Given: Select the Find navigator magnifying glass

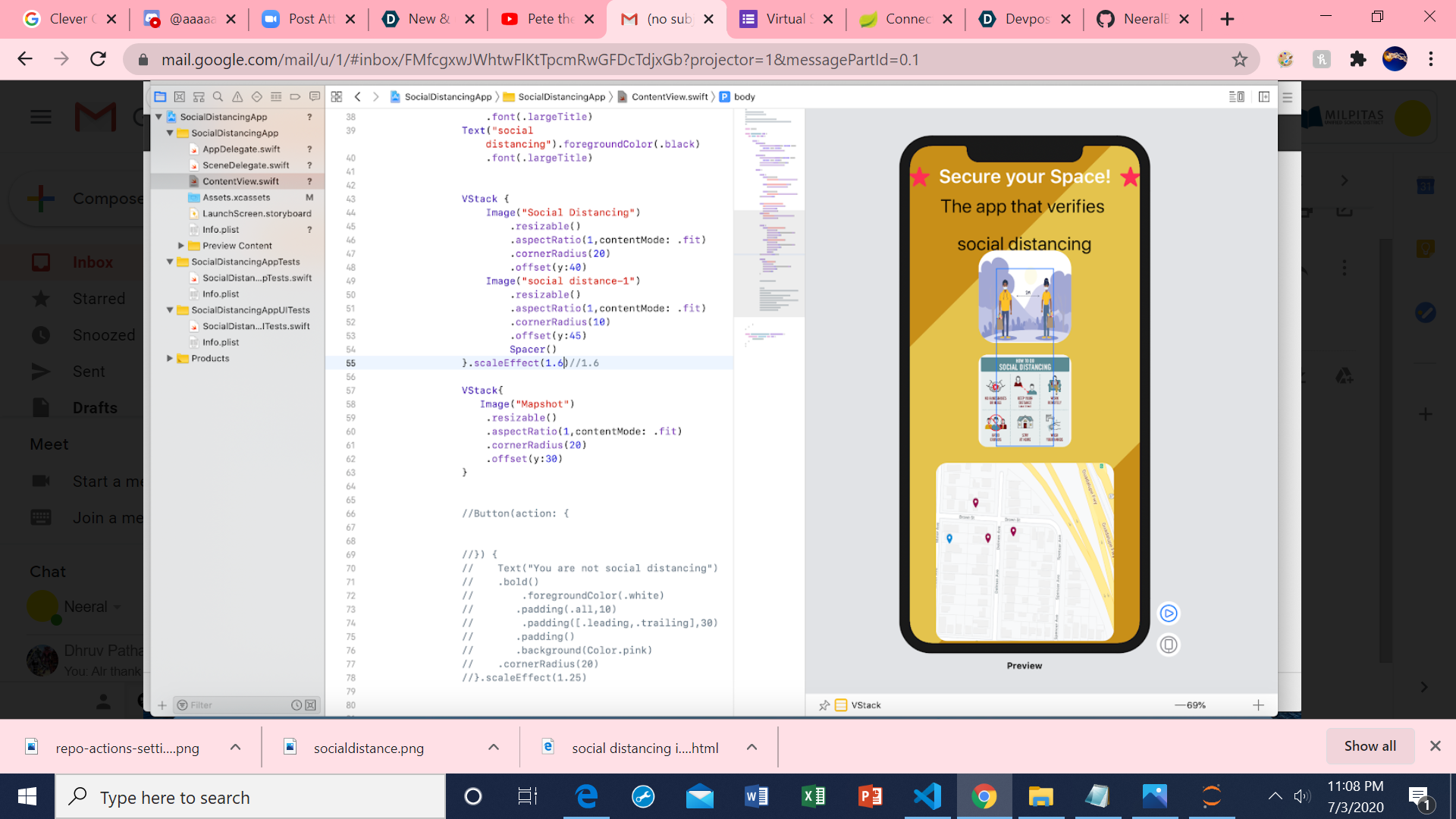Looking at the screenshot, I should (x=218, y=97).
